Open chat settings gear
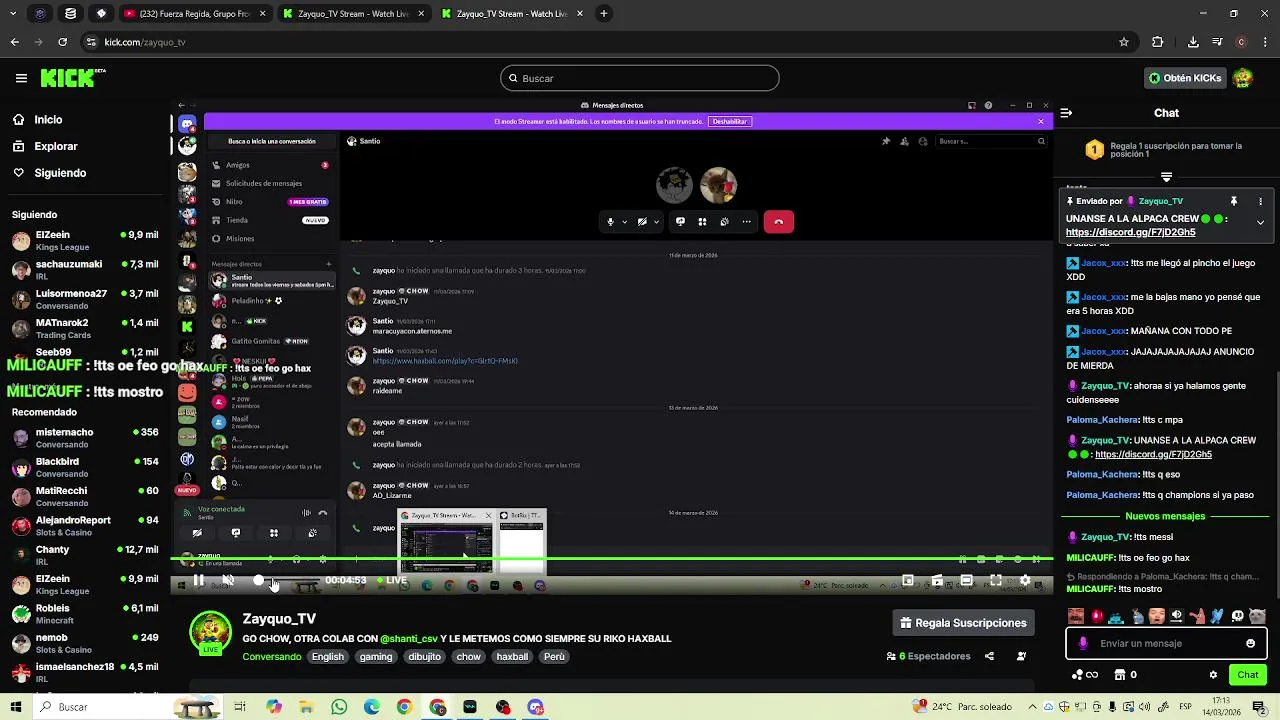 [1213, 675]
